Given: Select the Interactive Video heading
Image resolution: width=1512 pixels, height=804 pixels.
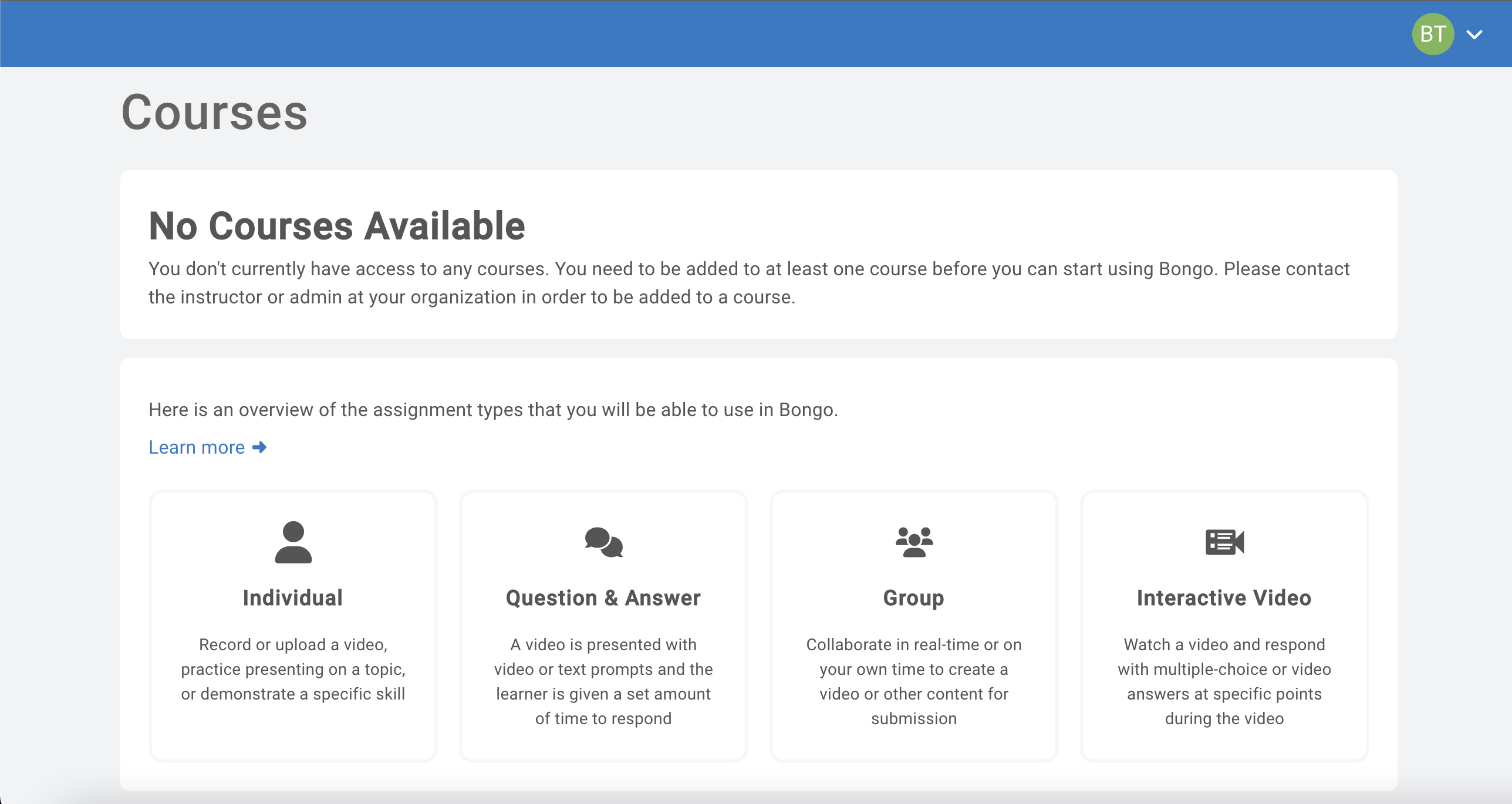Looking at the screenshot, I should click(x=1224, y=597).
